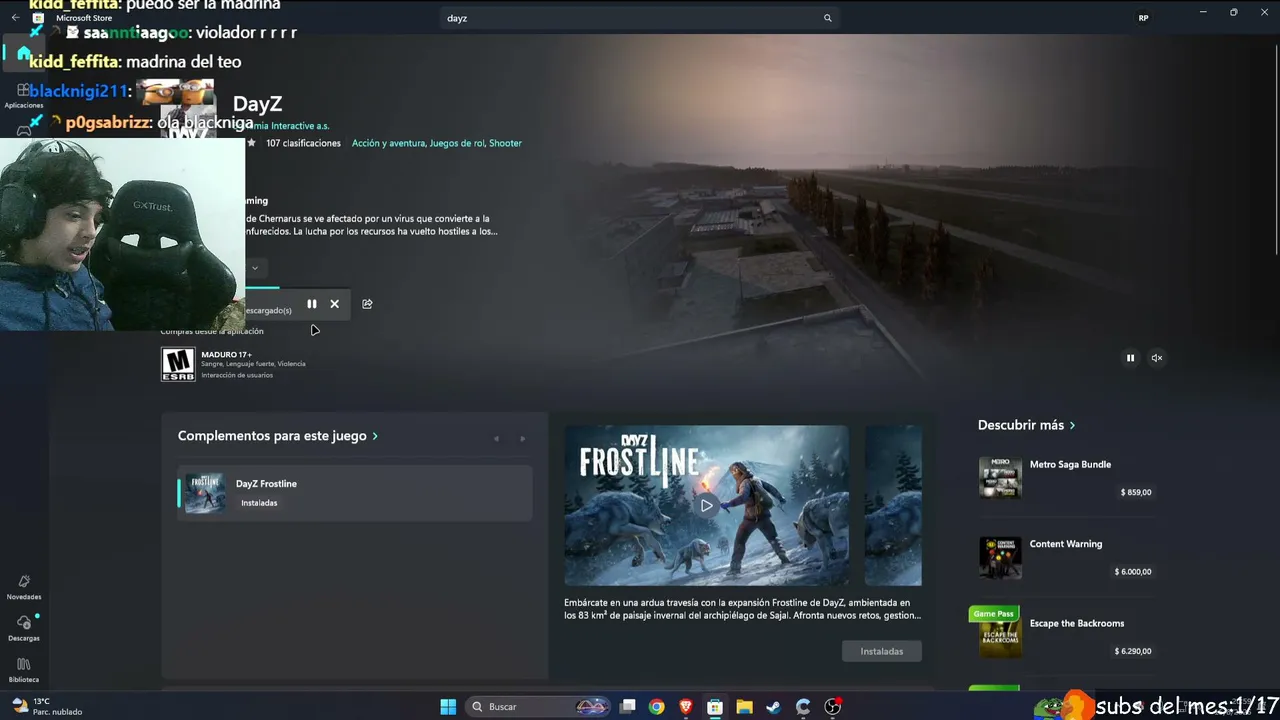Click the $ 859,00 price button
This screenshot has height=720, width=1280.
coord(1136,492)
